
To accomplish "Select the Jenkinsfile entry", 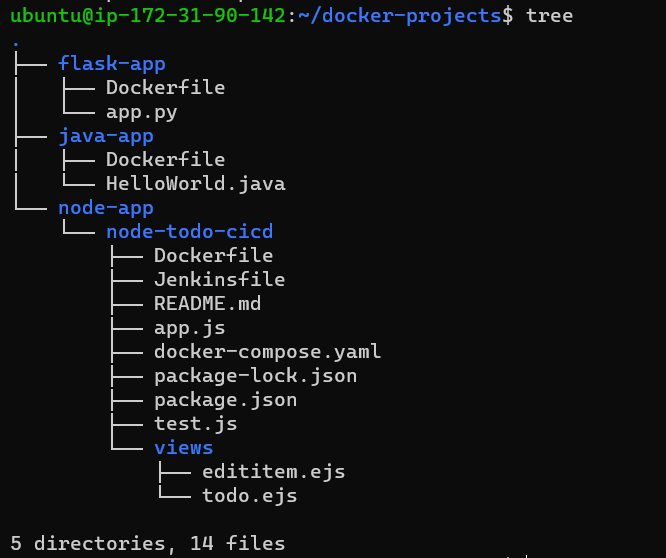I will coord(219,279).
